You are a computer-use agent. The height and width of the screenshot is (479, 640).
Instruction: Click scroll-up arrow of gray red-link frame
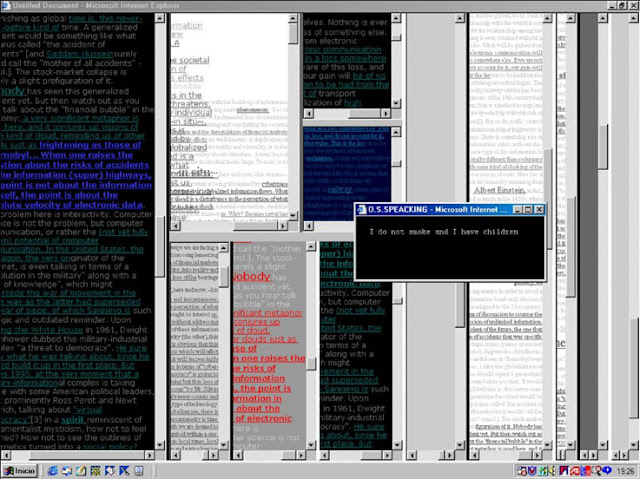[x=311, y=246]
